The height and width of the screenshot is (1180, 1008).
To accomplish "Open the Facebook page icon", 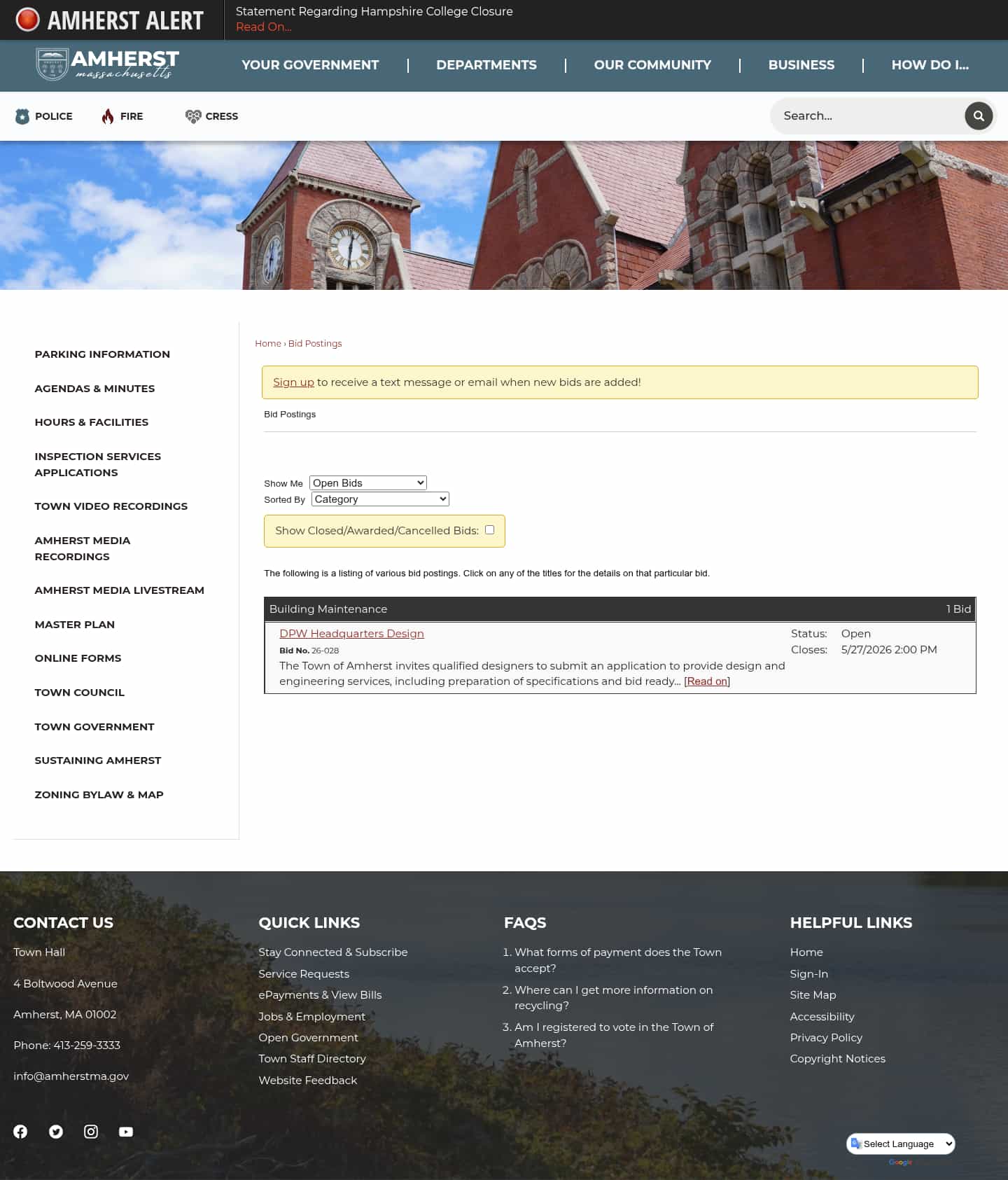I will [20, 1132].
